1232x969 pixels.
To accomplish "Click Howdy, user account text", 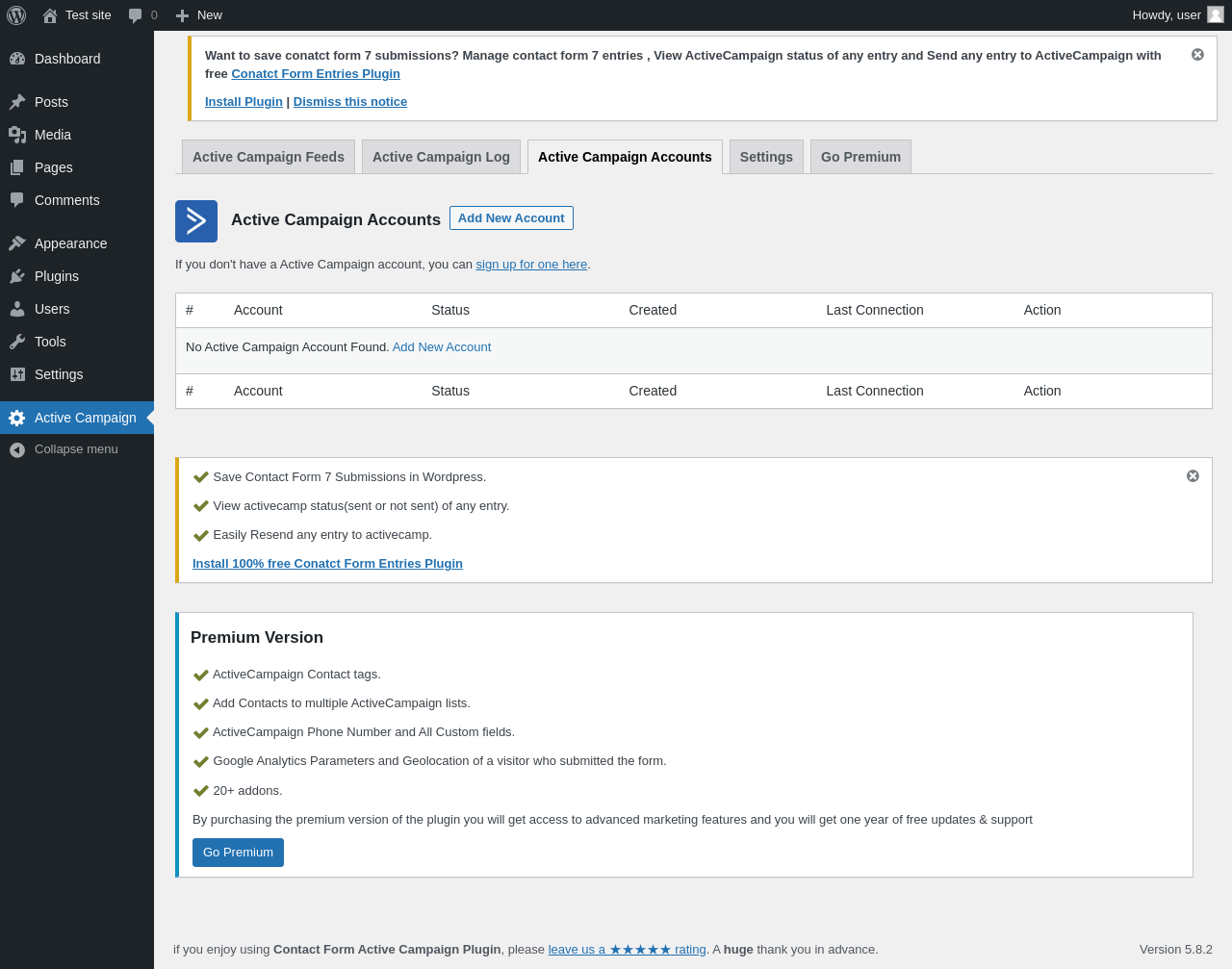I will (x=1167, y=15).
